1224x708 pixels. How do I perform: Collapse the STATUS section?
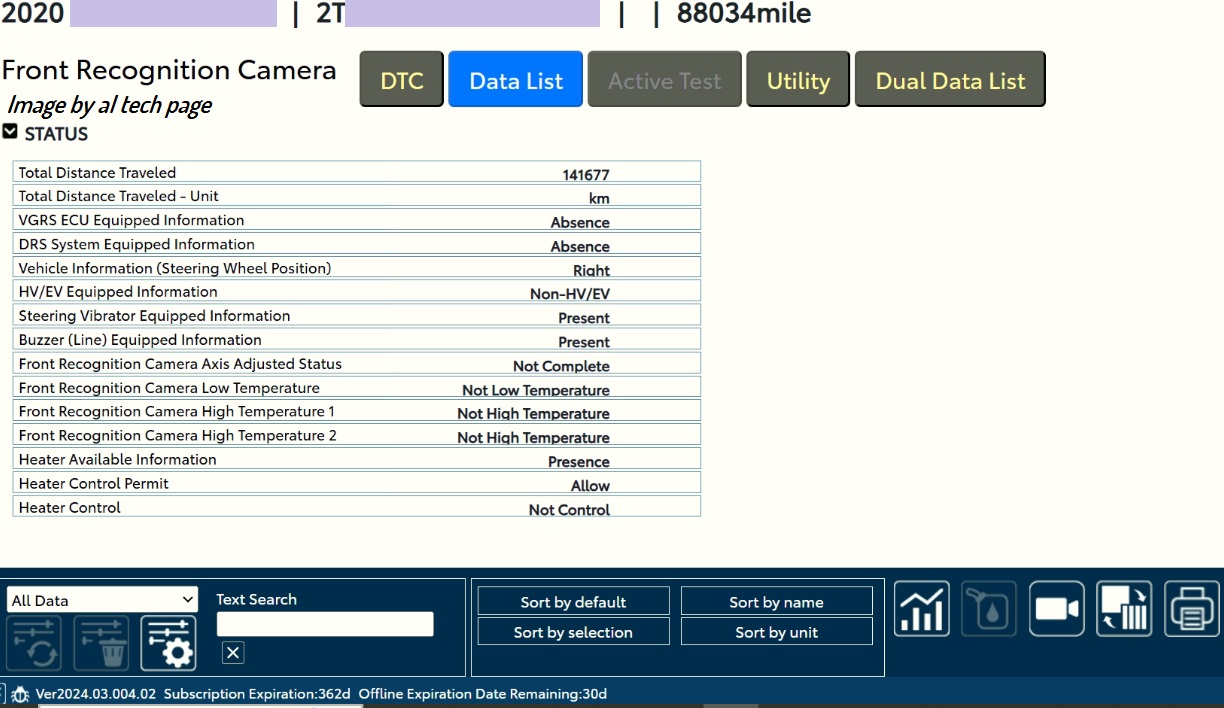10,132
